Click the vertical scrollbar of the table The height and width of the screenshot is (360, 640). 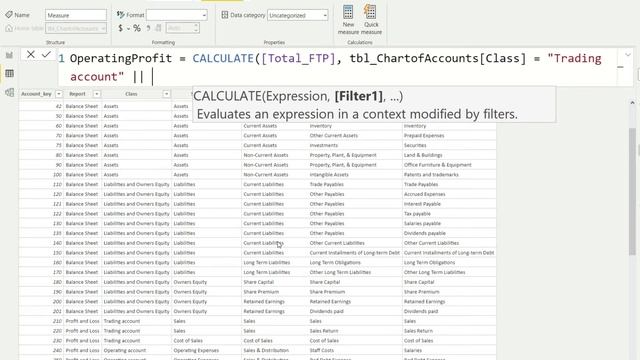632,192
